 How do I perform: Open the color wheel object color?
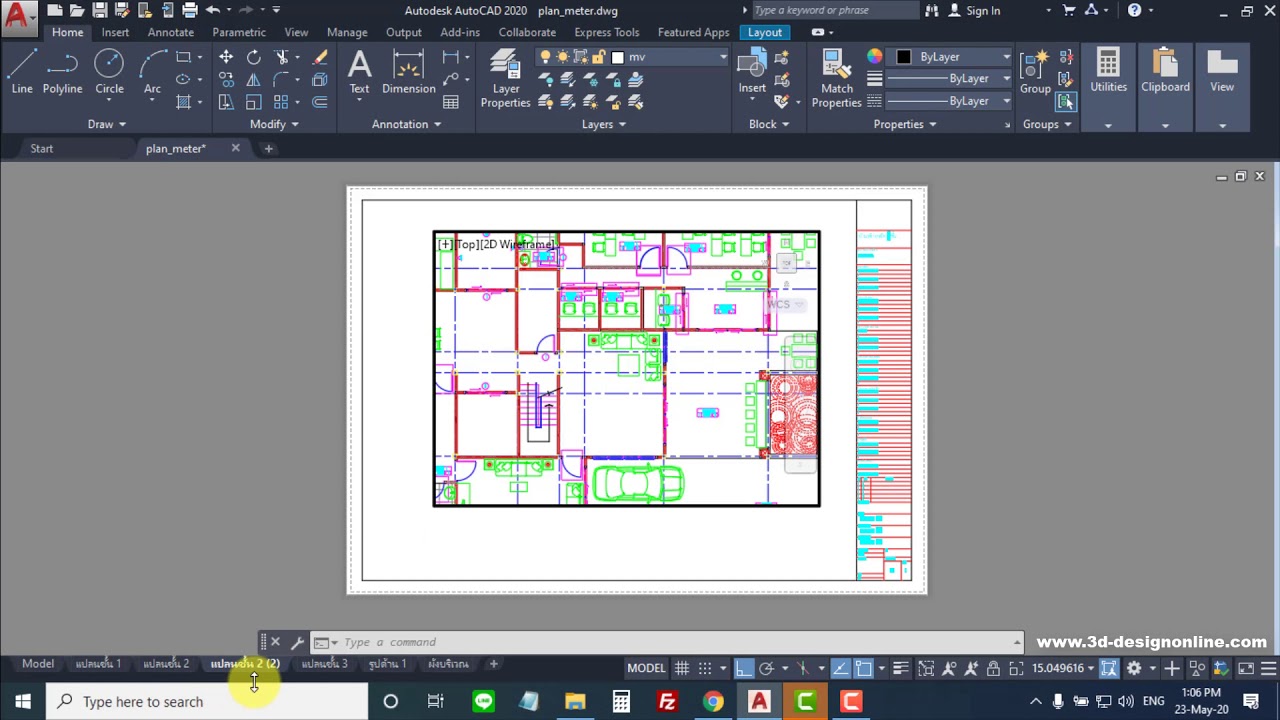[875, 57]
